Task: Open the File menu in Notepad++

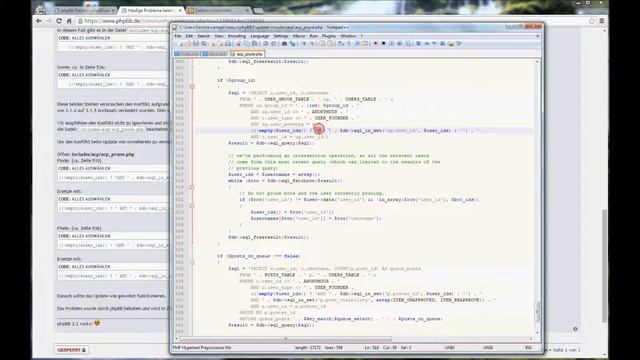Action: 178,36
